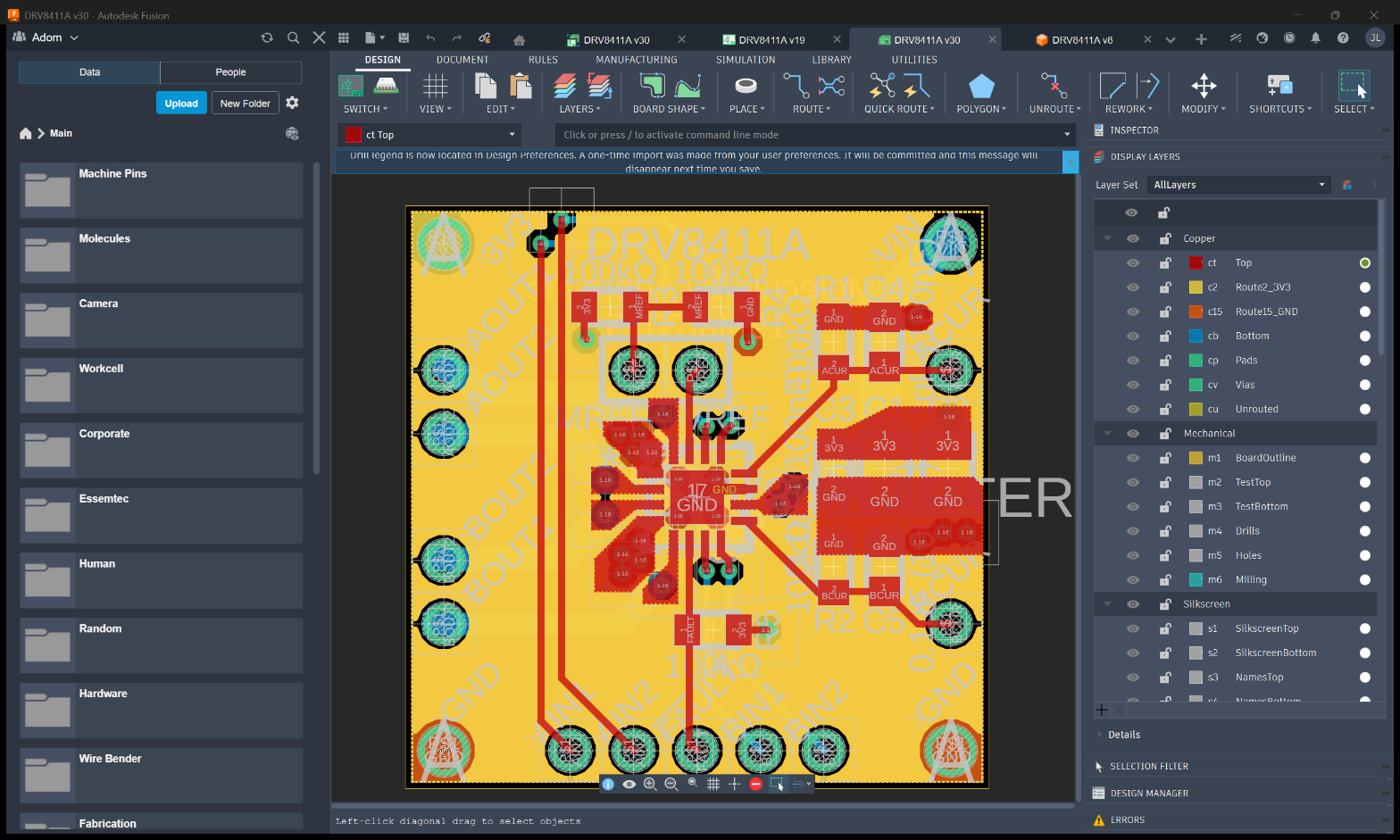Screen dimensions: 1400x840
Task: Hide the Top copper layer eye
Action: [x=1132, y=262]
